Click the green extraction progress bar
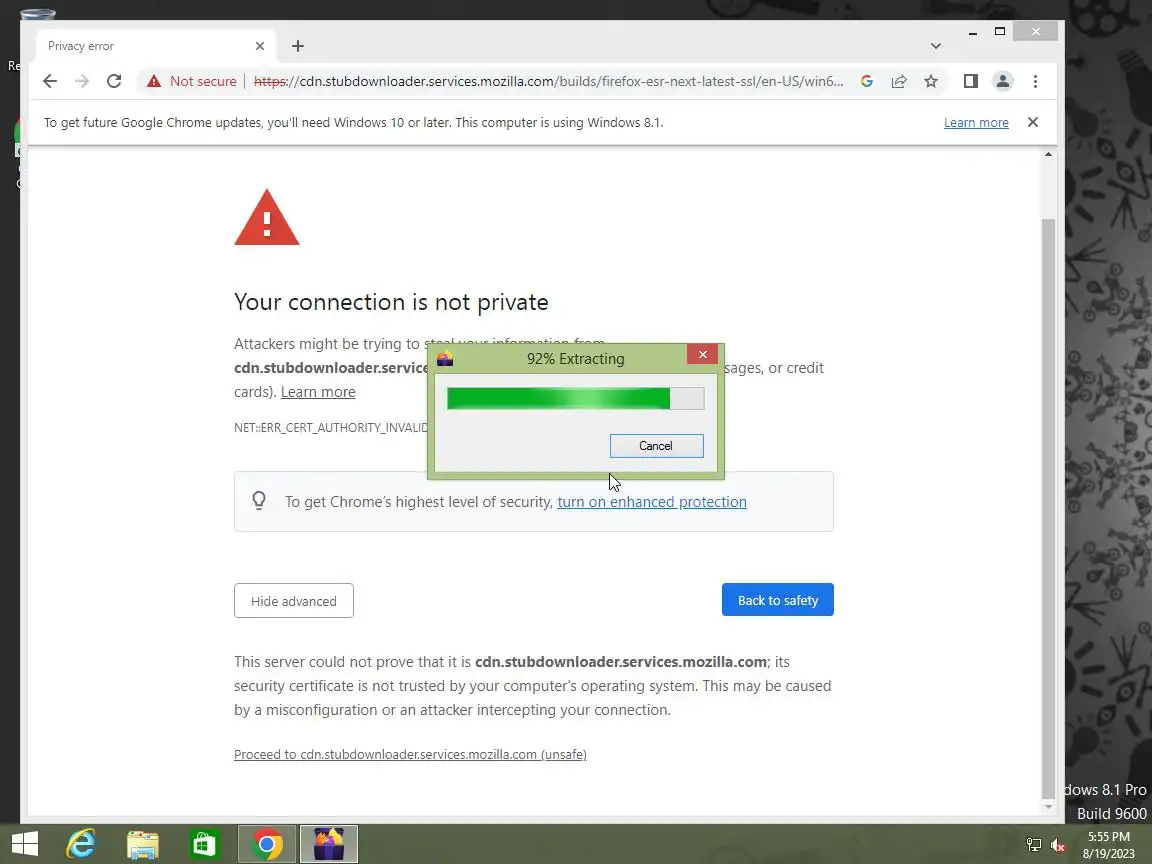 [x=575, y=398]
